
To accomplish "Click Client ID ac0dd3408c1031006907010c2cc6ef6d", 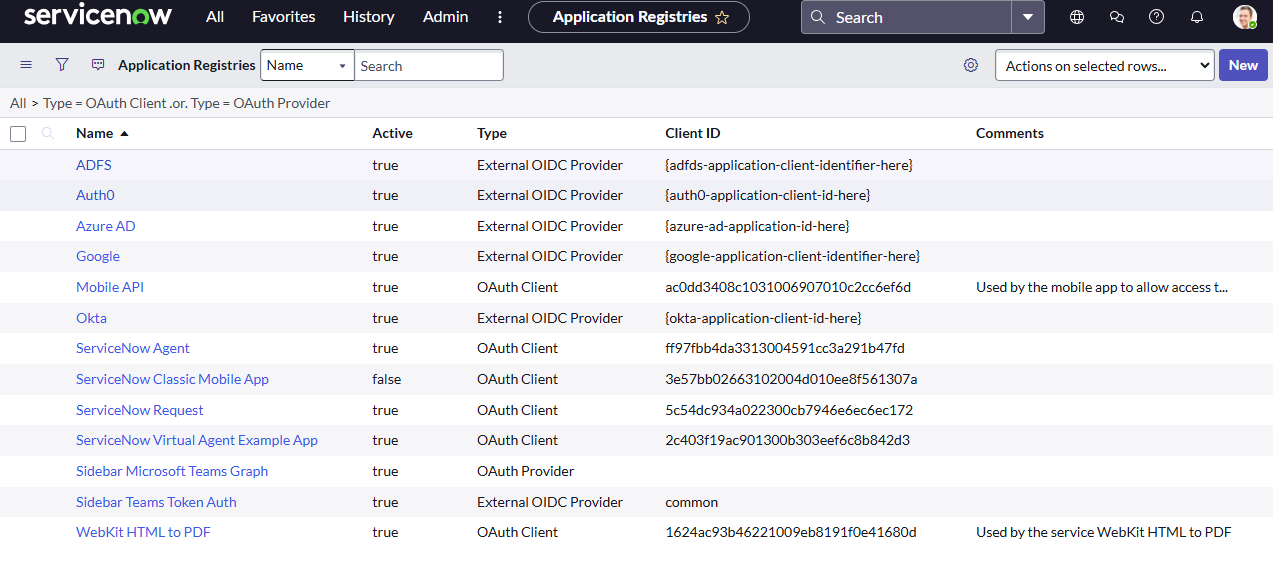I will 788,287.
